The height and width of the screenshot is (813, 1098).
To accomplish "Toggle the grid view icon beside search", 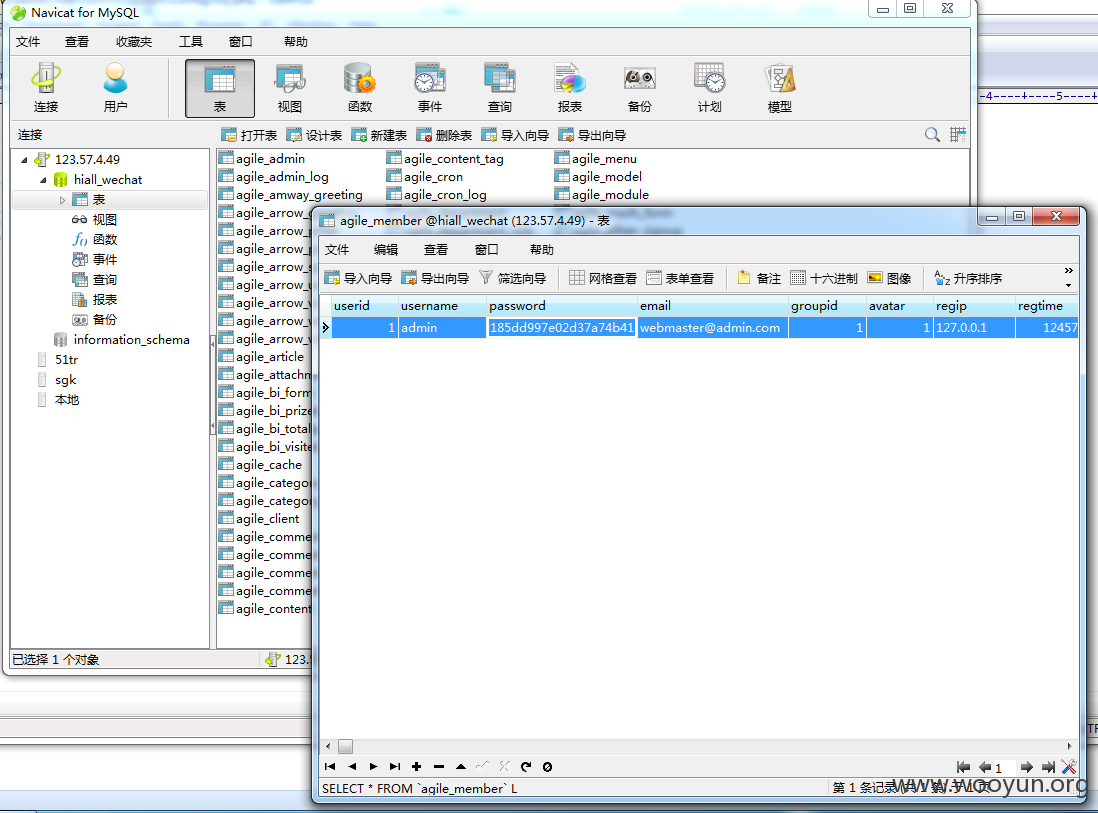I will (x=957, y=134).
